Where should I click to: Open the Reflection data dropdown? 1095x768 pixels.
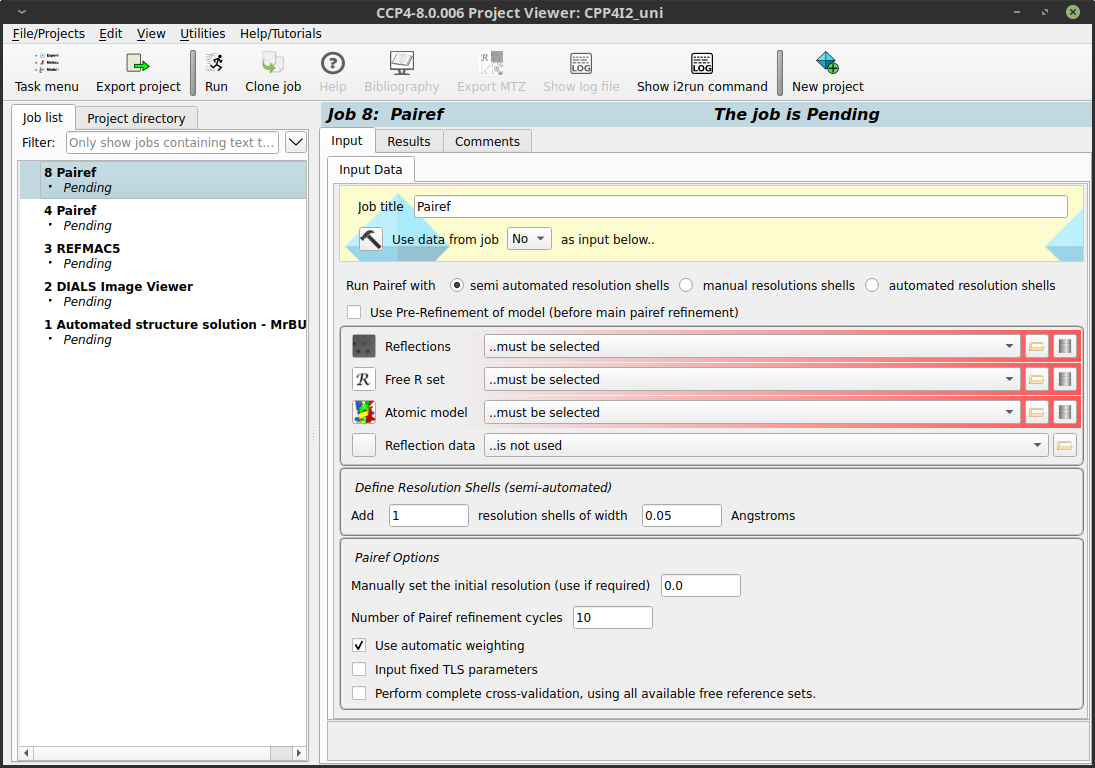point(766,445)
